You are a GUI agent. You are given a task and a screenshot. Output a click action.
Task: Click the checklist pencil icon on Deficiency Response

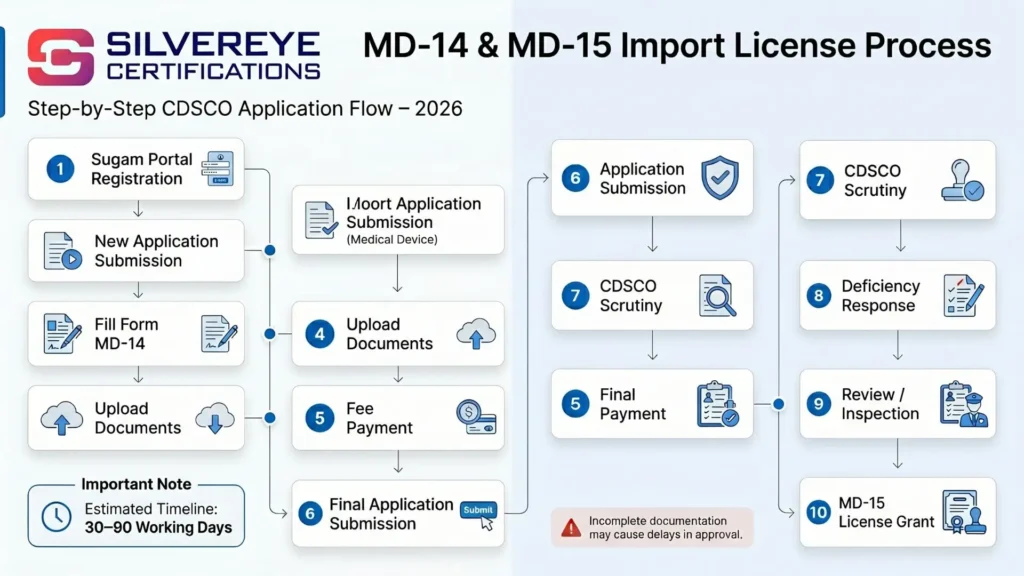pyautogui.click(x=963, y=296)
